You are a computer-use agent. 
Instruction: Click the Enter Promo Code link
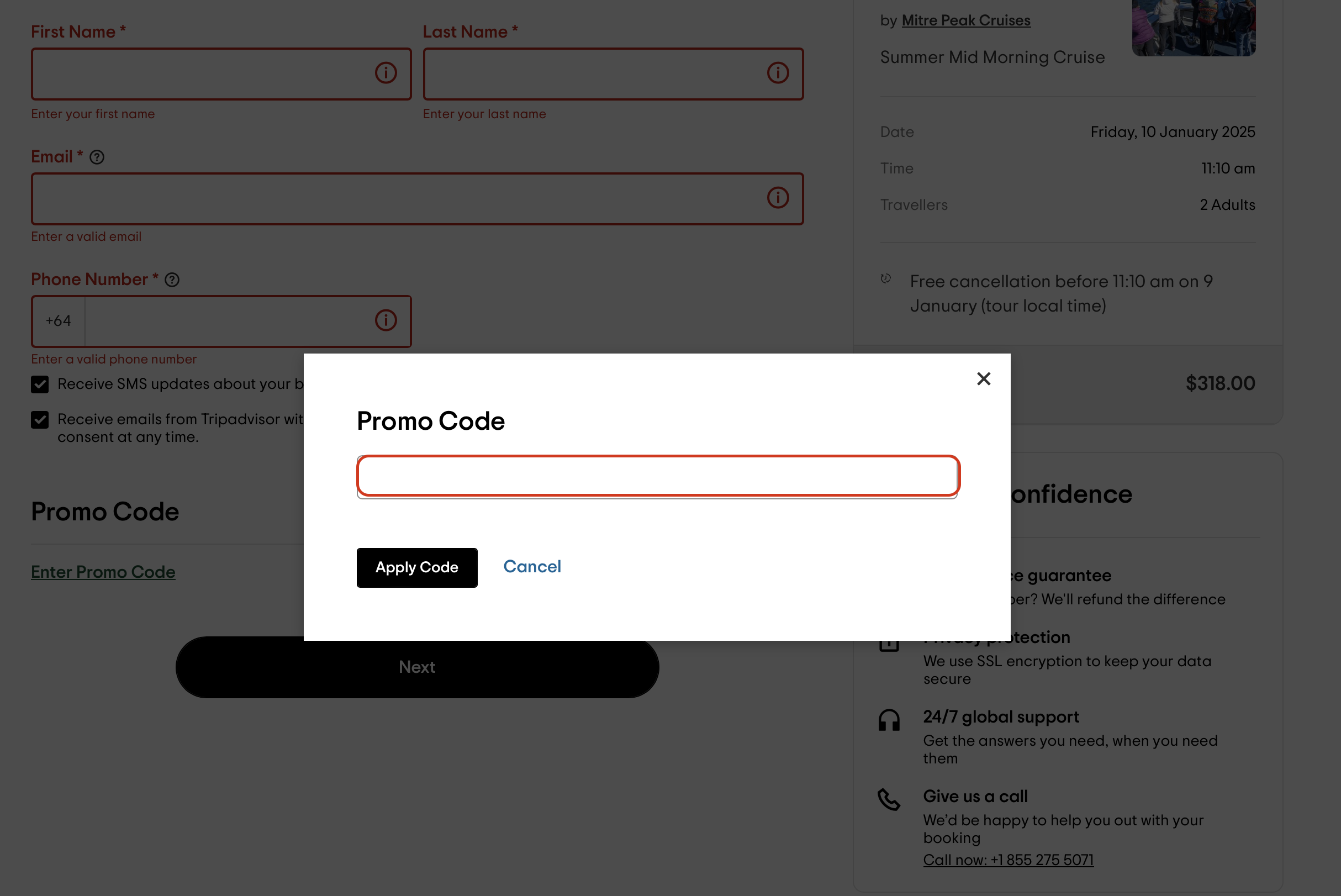(103, 572)
